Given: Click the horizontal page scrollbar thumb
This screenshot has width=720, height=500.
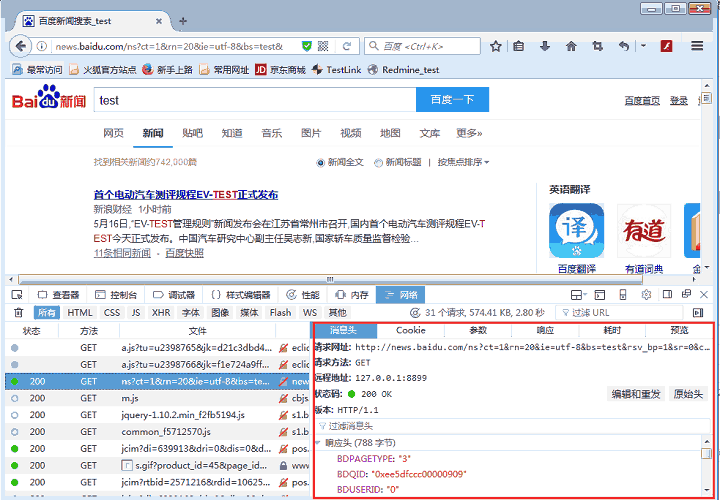Looking at the screenshot, I should point(330,279).
